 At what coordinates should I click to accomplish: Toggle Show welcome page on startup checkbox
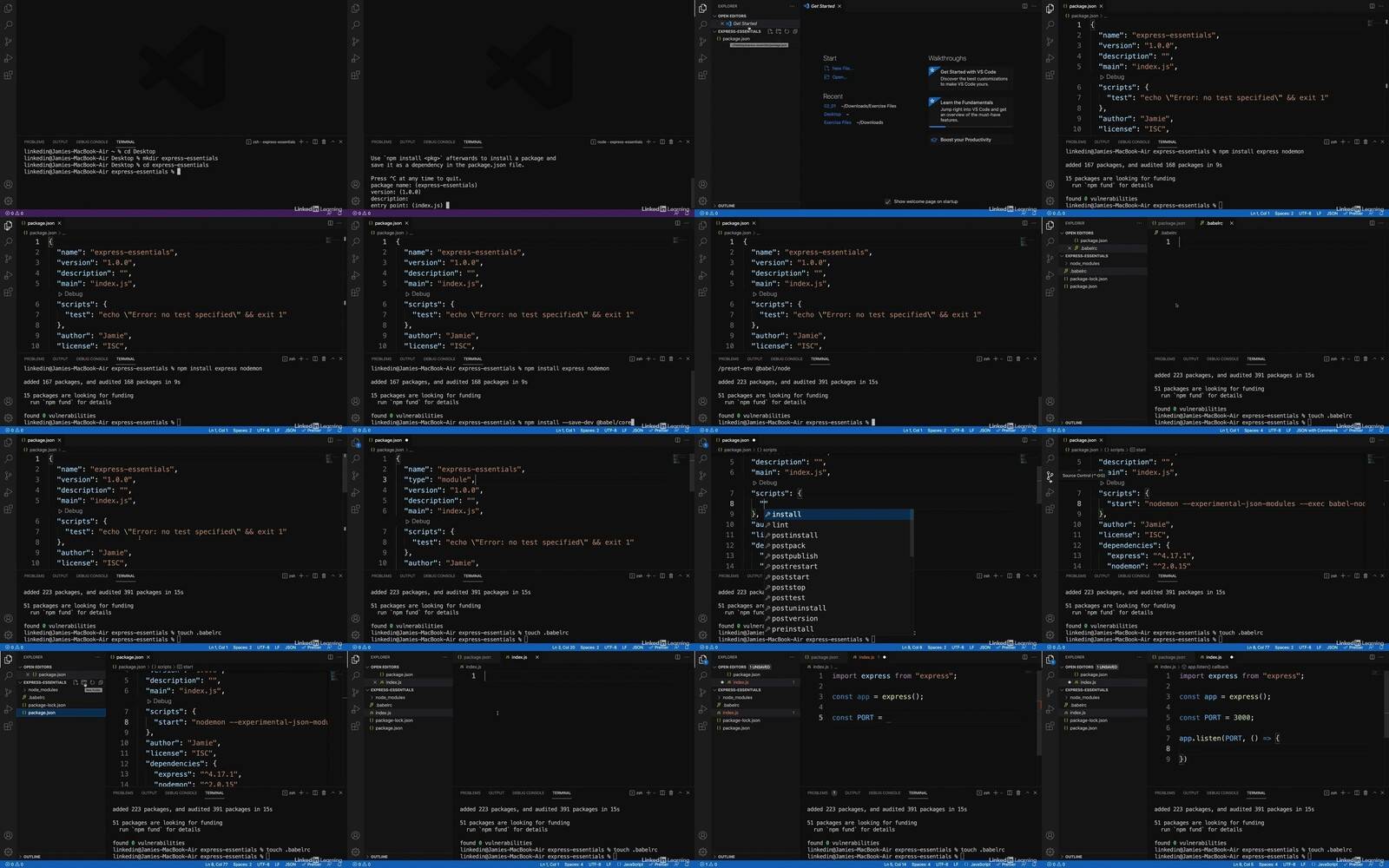tap(887, 201)
